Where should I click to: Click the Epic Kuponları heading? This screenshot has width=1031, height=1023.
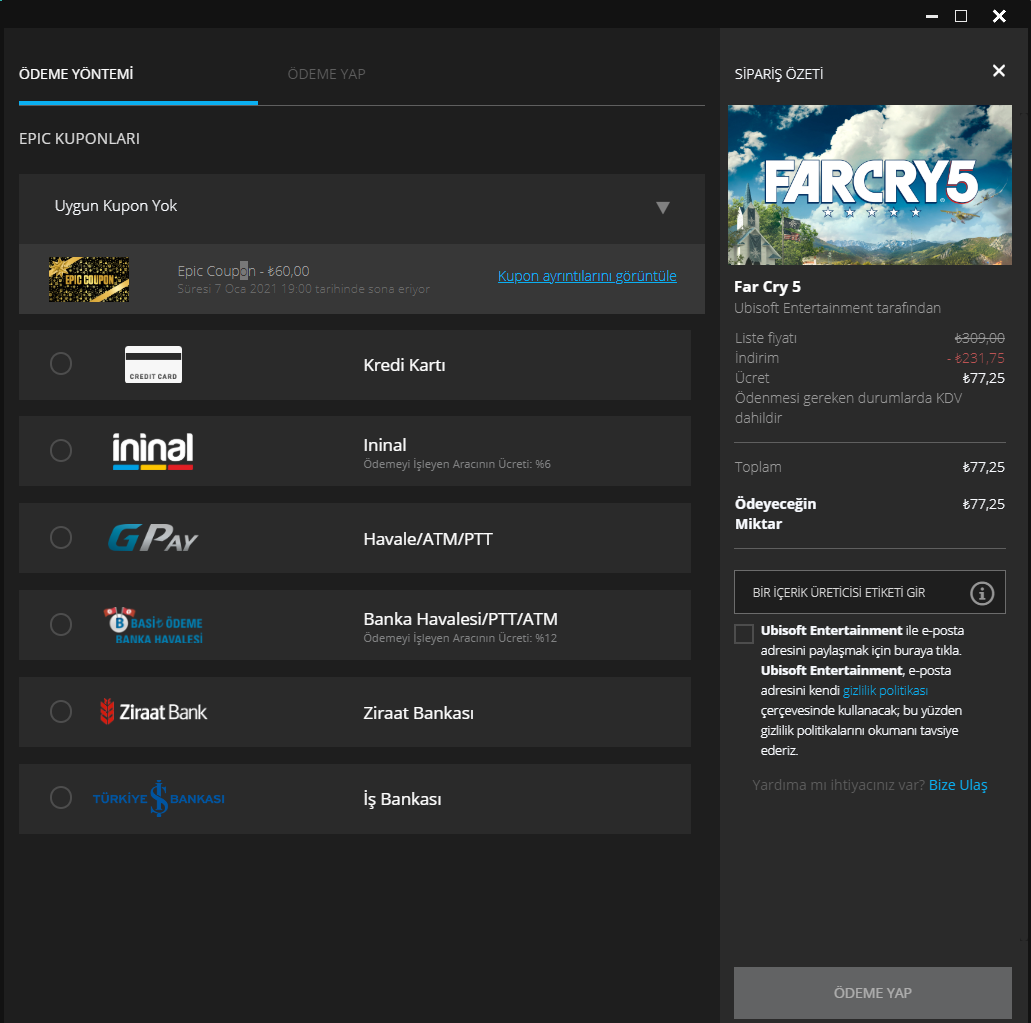80,139
